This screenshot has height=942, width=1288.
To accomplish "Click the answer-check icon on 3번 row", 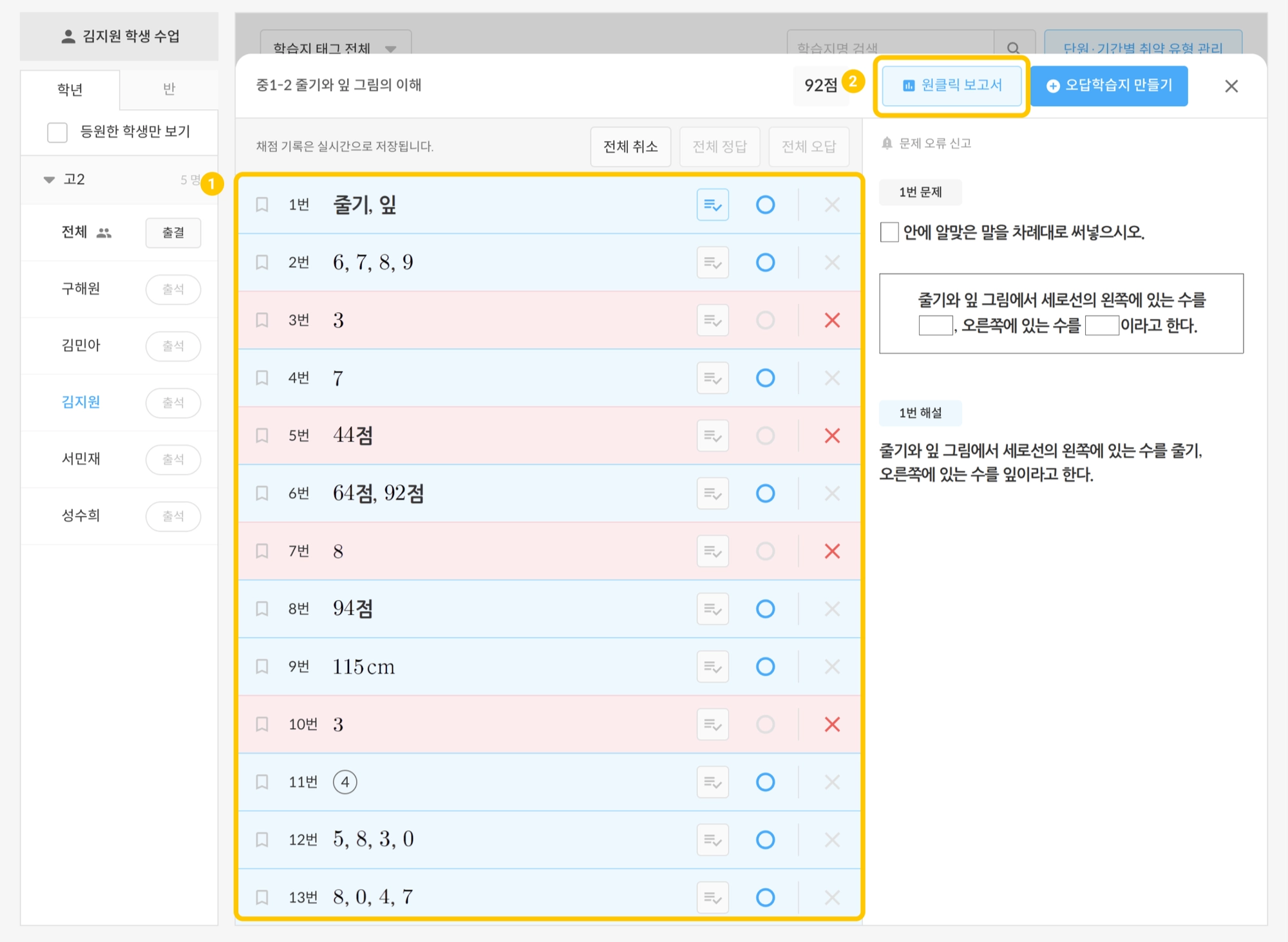I will coord(712,320).
